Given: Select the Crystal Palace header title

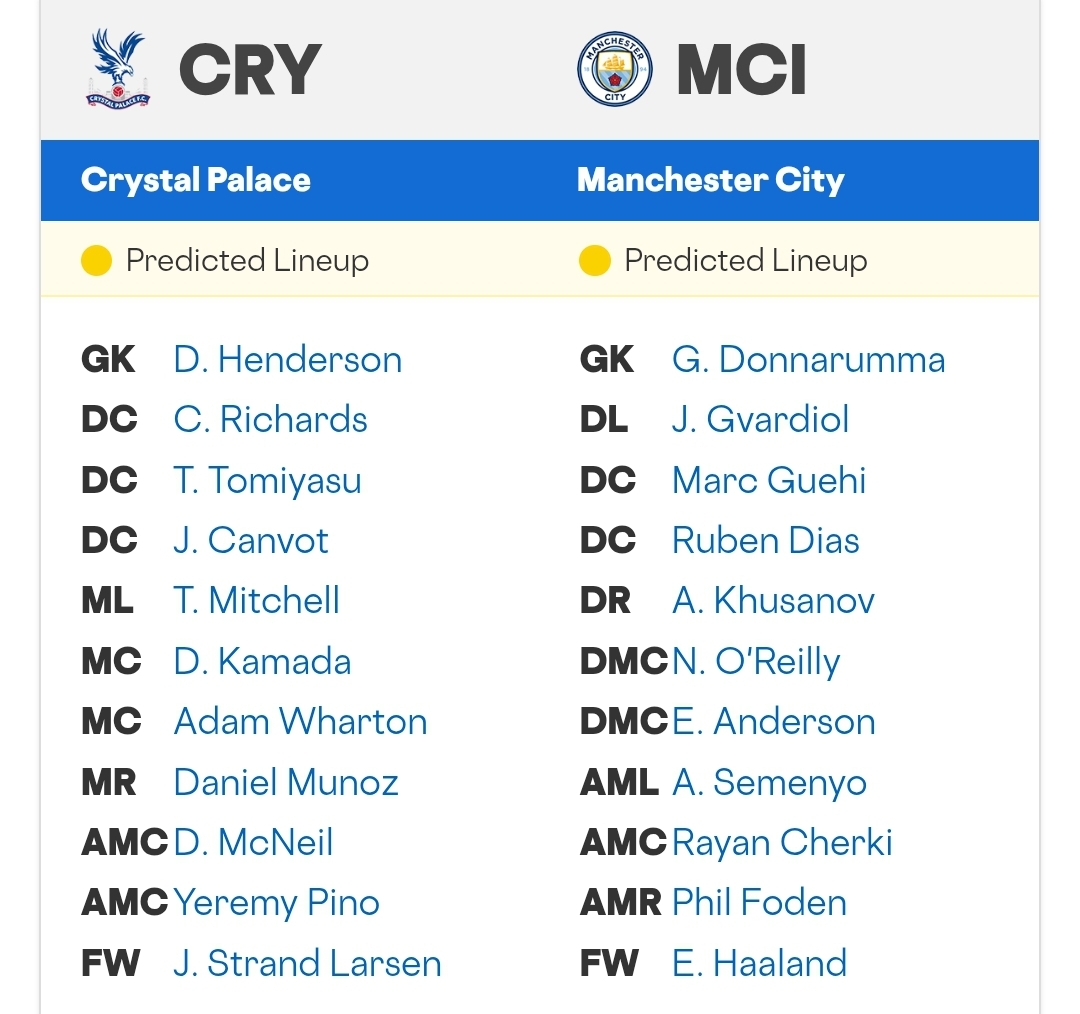Looking at the screenshot, I should click(x=196, y=180).
